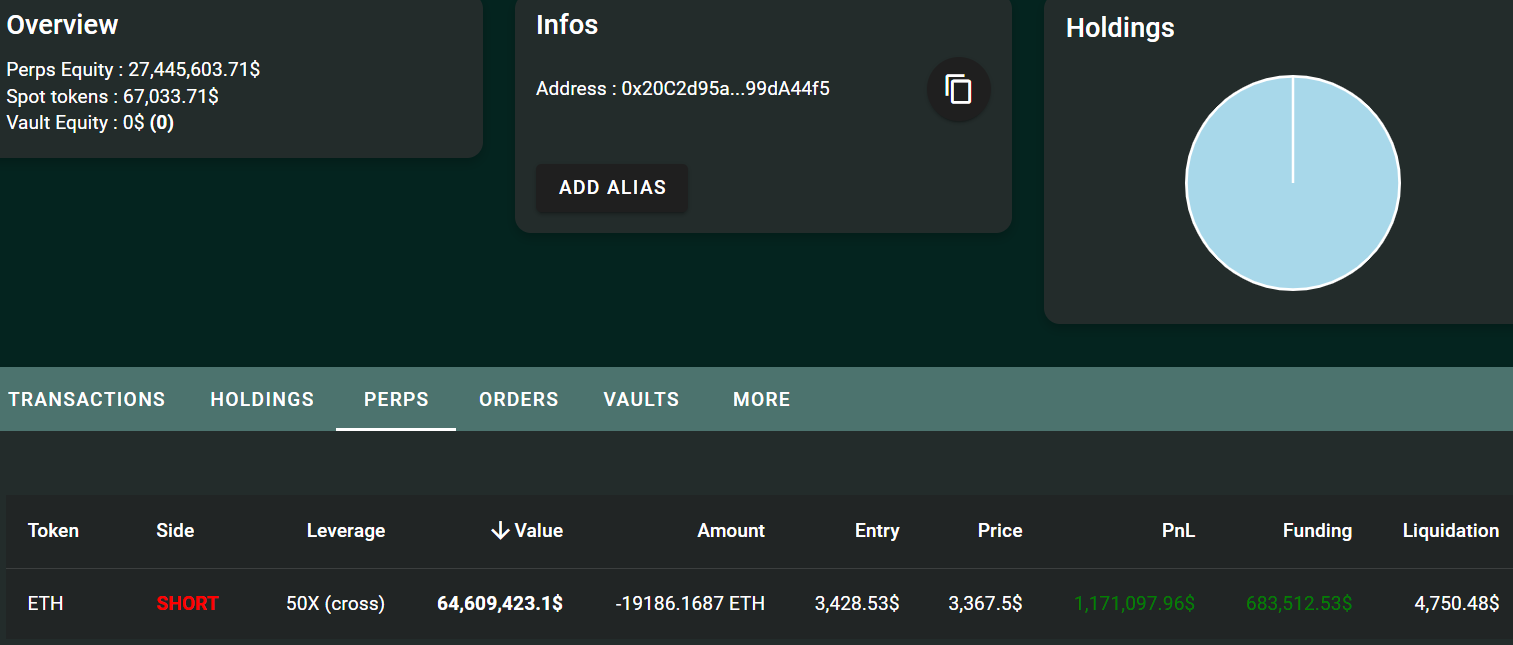Sort by the PnL column header
1513x645 pixels.
[1178, 531]
